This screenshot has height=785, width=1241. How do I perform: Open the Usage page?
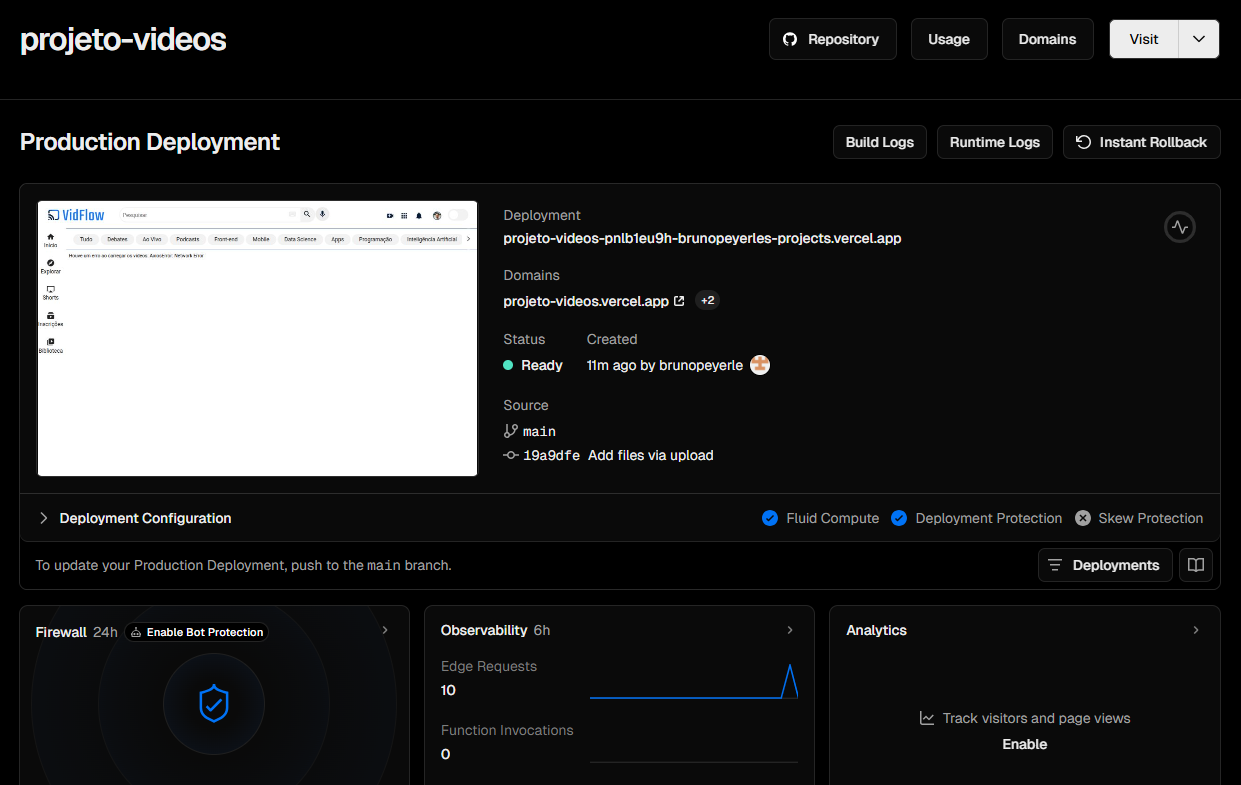click(949, 39)
